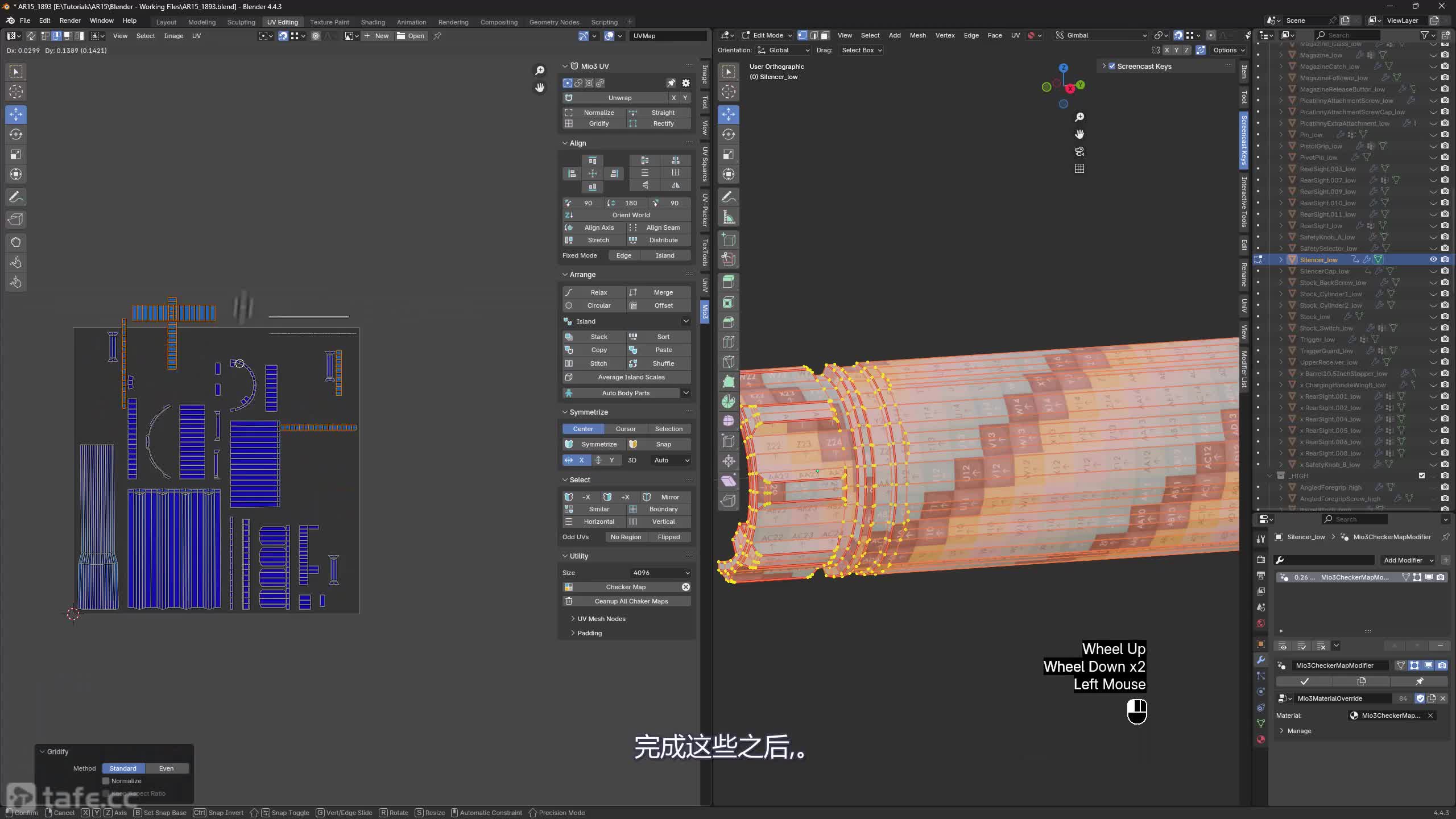Click the Select Box tool in 3D viewport
1456x819 pixels.
point(729,72)
